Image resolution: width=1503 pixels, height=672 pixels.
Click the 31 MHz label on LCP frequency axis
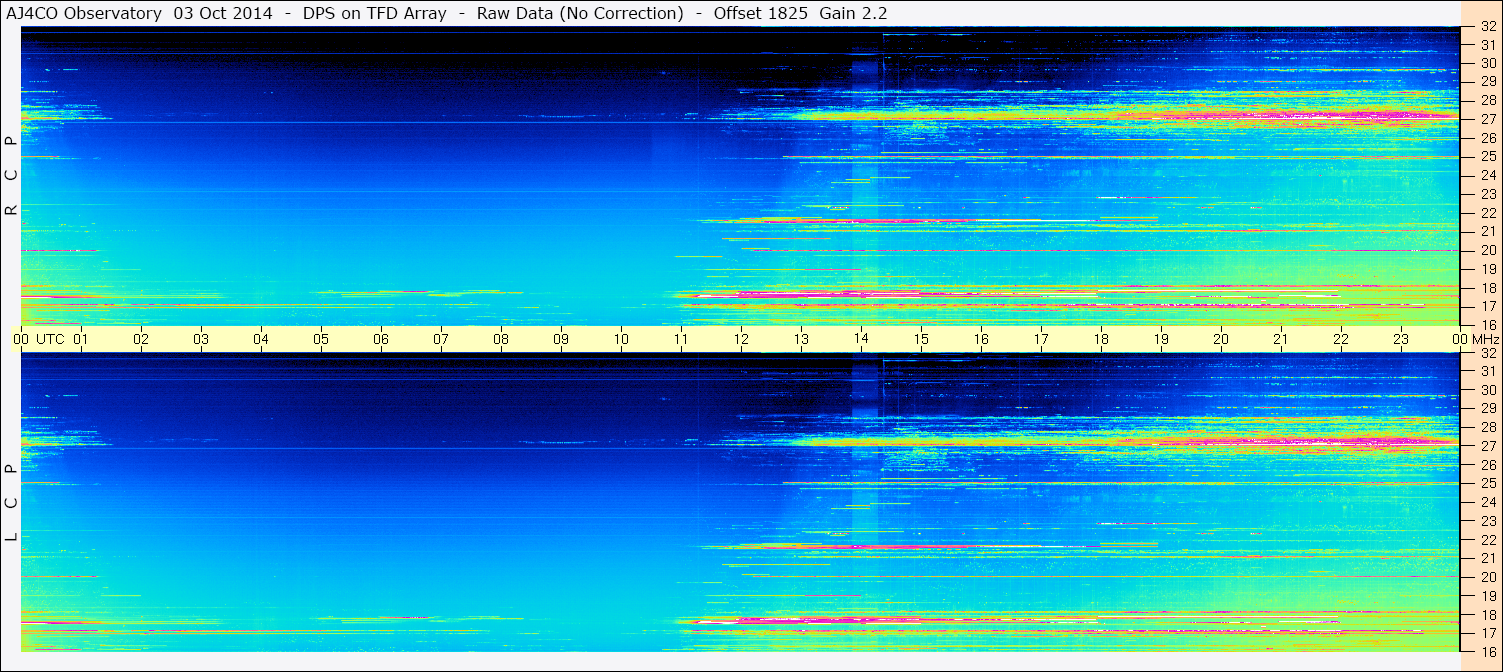1488,371
